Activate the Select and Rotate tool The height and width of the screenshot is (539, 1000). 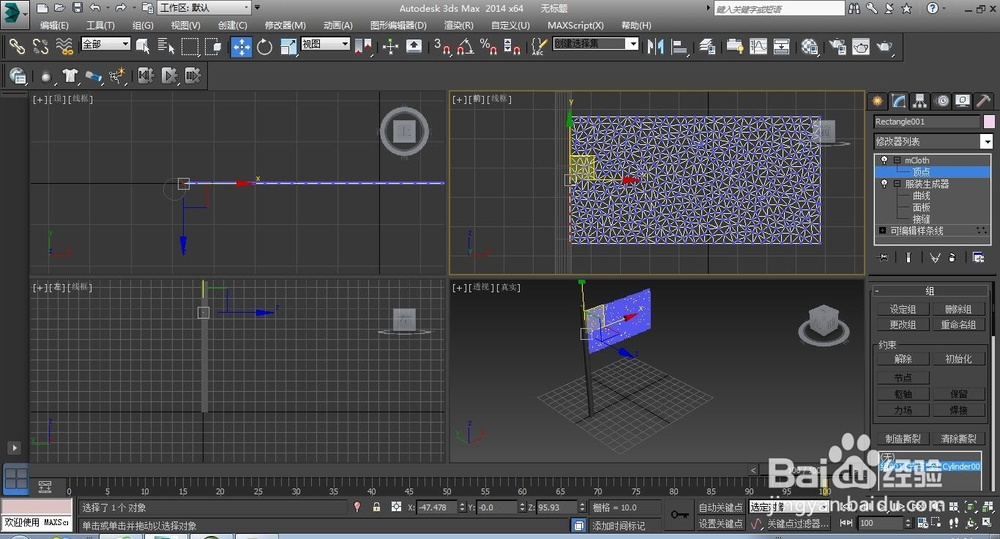pos(265,46)
